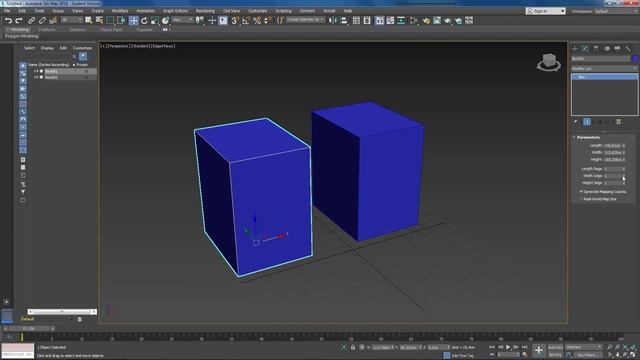Toggle Spinner Snap in toolbar
This screenshot has height=360, width=640.
point(267,20)
